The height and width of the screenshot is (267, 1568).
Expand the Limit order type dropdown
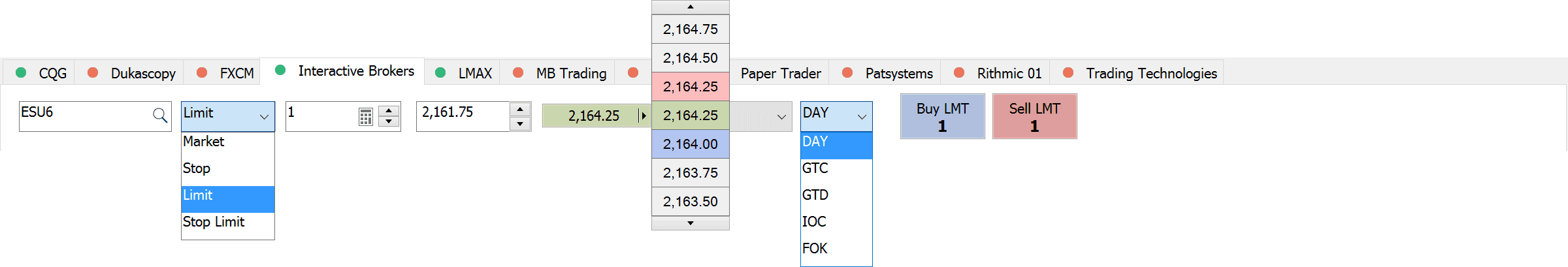pyautogui.click(x=264, y=117)
